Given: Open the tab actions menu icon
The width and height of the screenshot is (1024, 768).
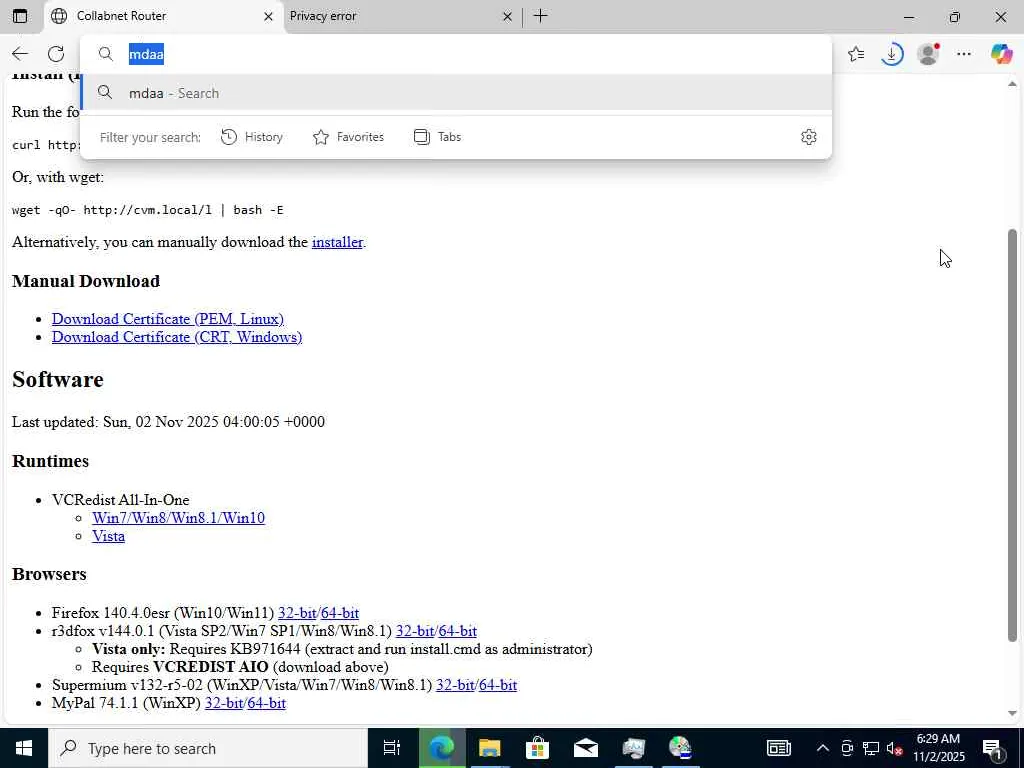Looking at the screenshot, I should (x=20, y=16).
